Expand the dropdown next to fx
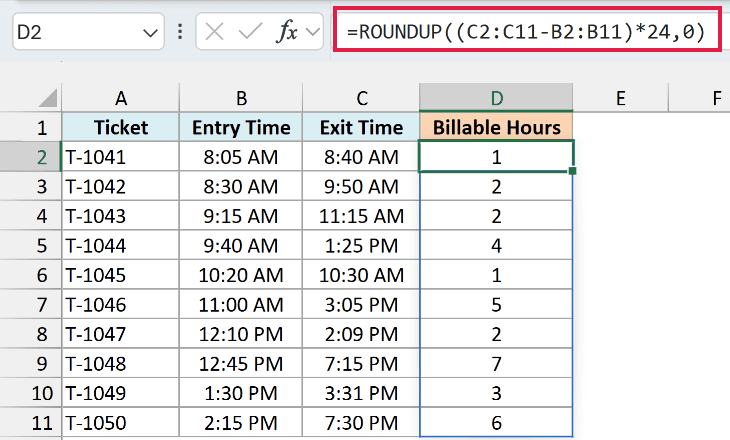Screen dimensions: 730x440 click(x=313, y=32)
